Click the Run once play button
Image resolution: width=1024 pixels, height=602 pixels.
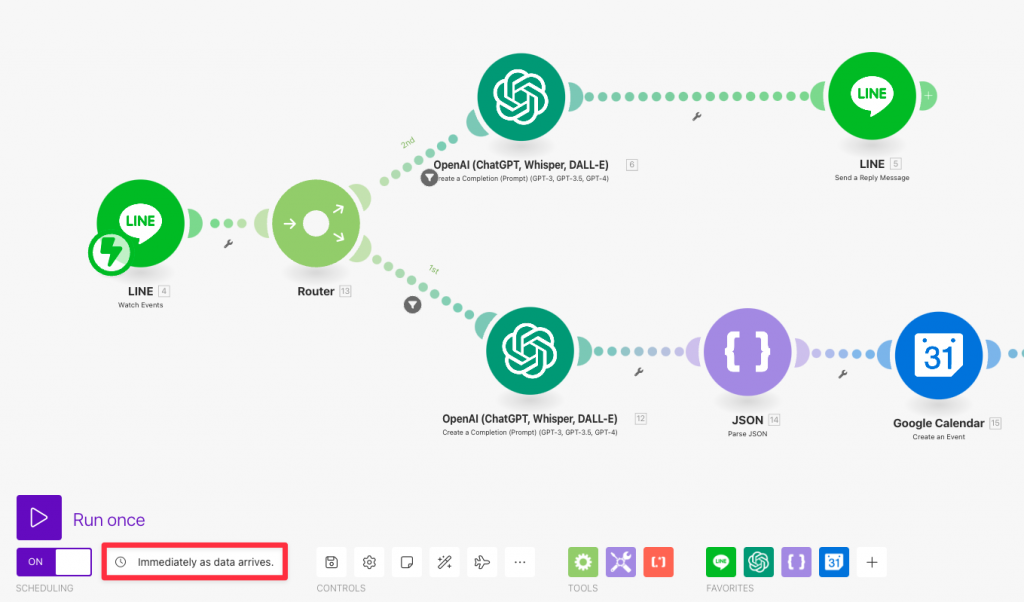[39, 518]
